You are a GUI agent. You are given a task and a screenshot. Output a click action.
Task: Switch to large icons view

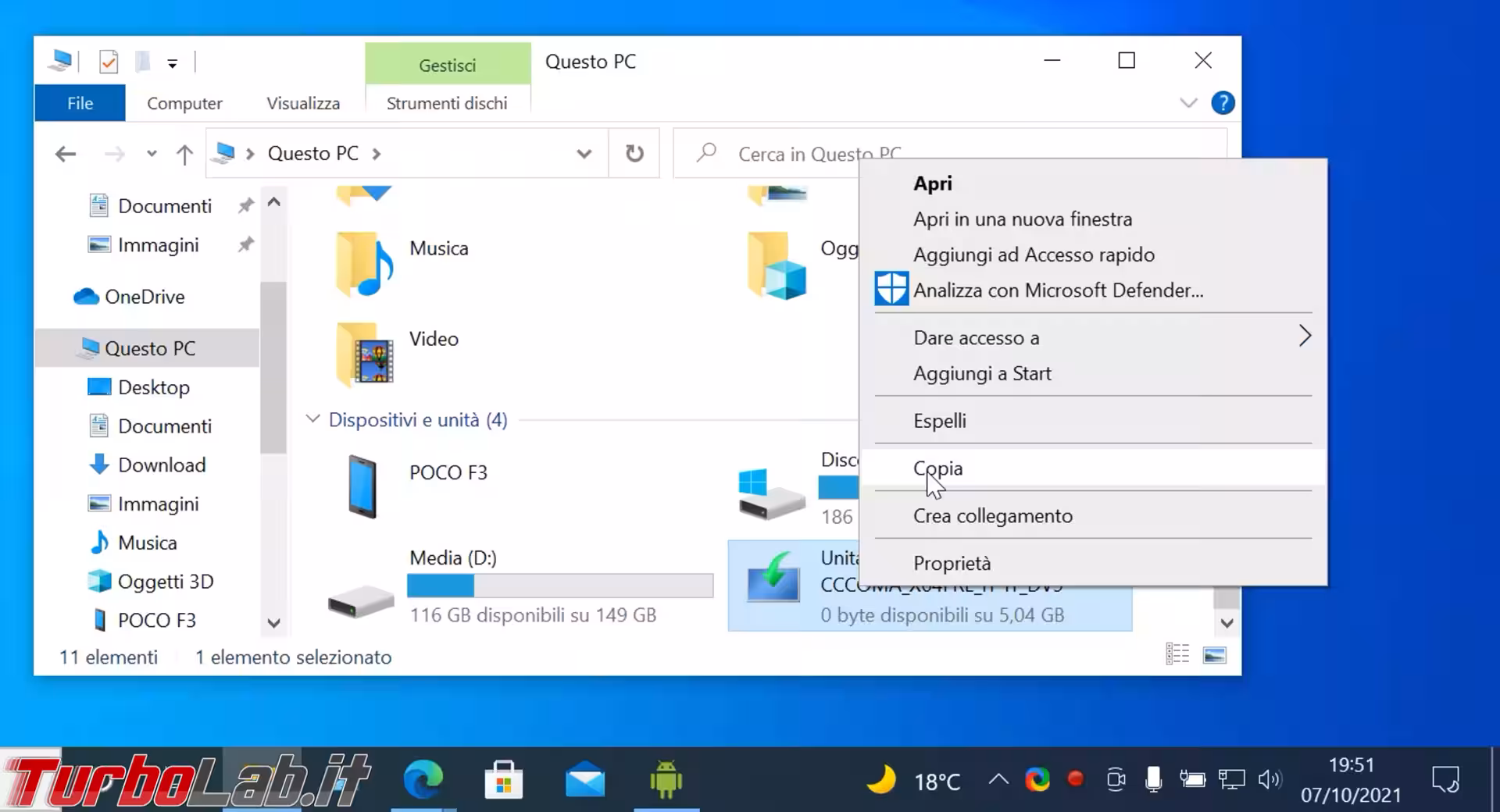point(1214,655)
